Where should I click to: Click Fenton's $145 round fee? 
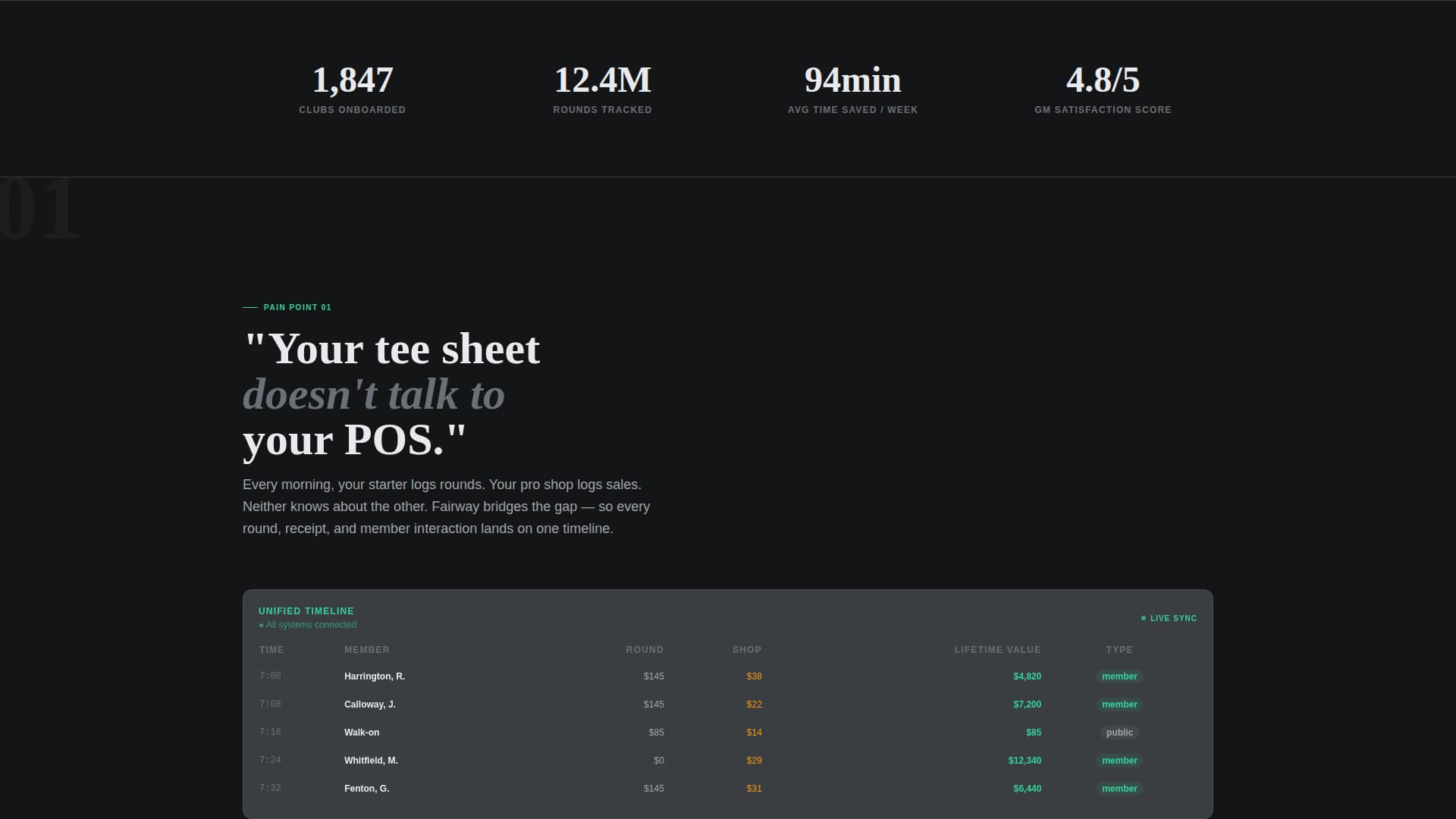click(x=654, y=789)
